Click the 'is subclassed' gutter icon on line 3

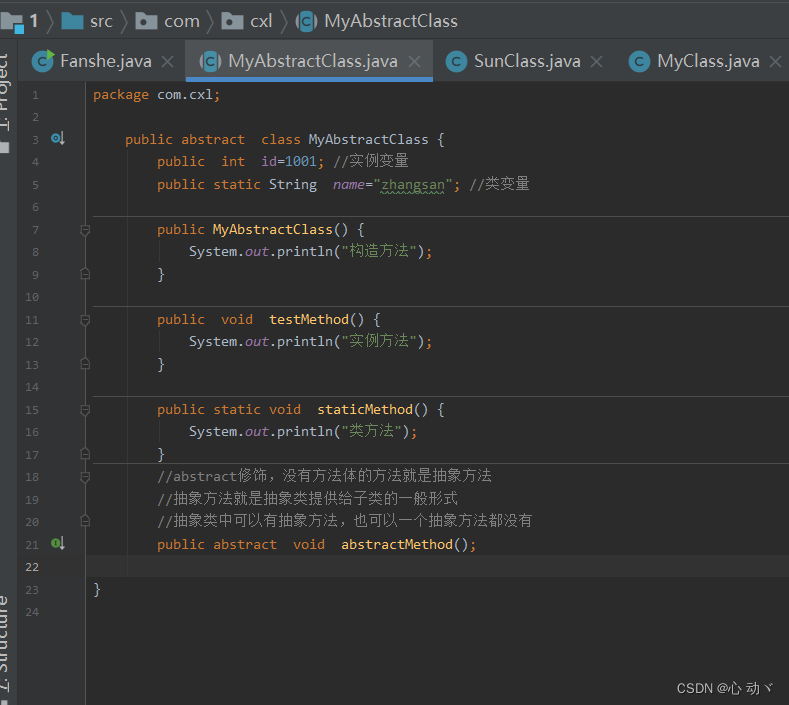tap(58, 138)
